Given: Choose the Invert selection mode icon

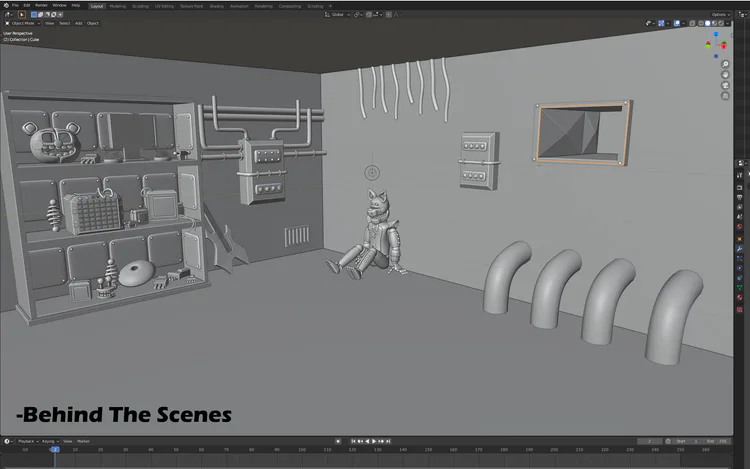Looking at the screenshot, I should 54,14.
